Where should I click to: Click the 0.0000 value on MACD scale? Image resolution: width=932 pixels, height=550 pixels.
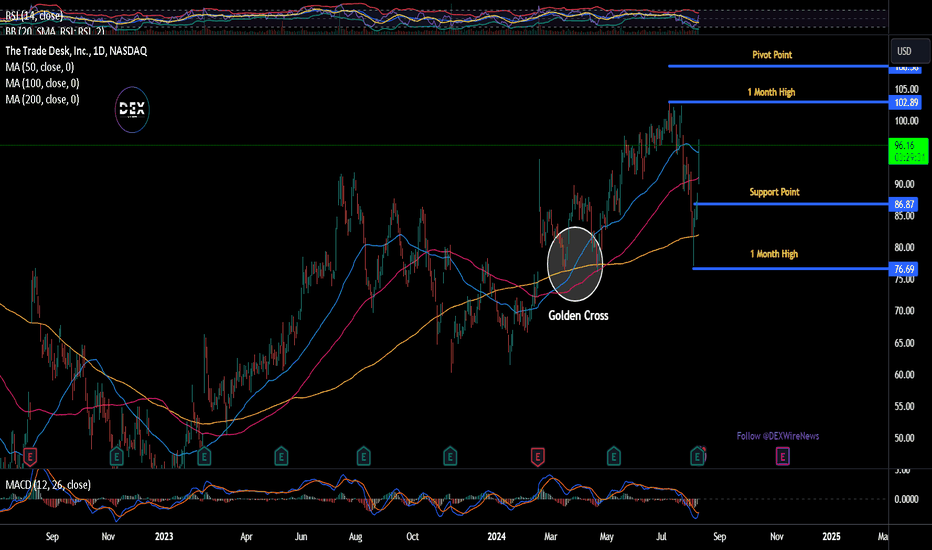pyautogui.click(x=906, y=499)
